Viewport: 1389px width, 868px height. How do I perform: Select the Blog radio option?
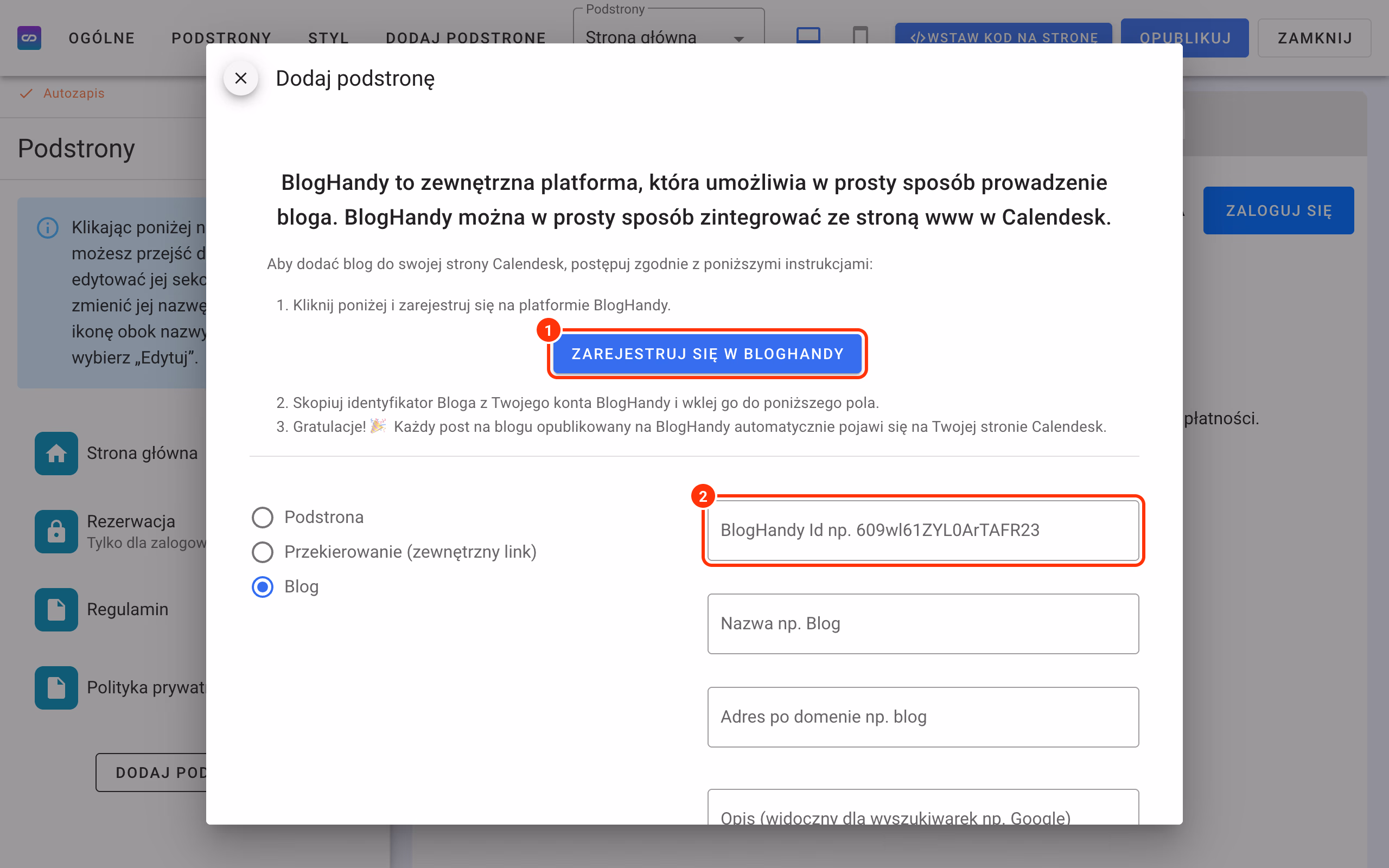point(262,586)
